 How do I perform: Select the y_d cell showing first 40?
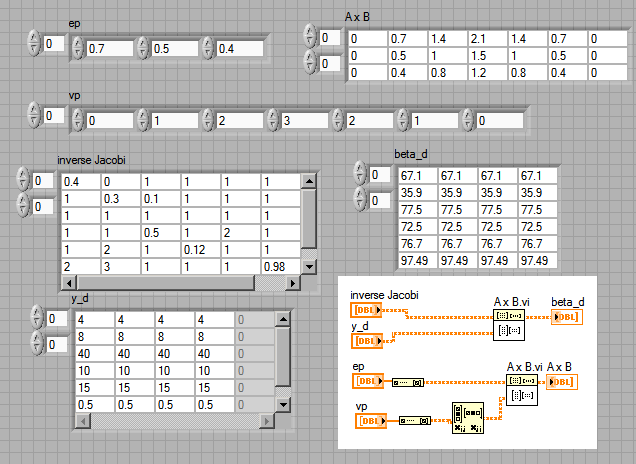[x=95, y=354]
